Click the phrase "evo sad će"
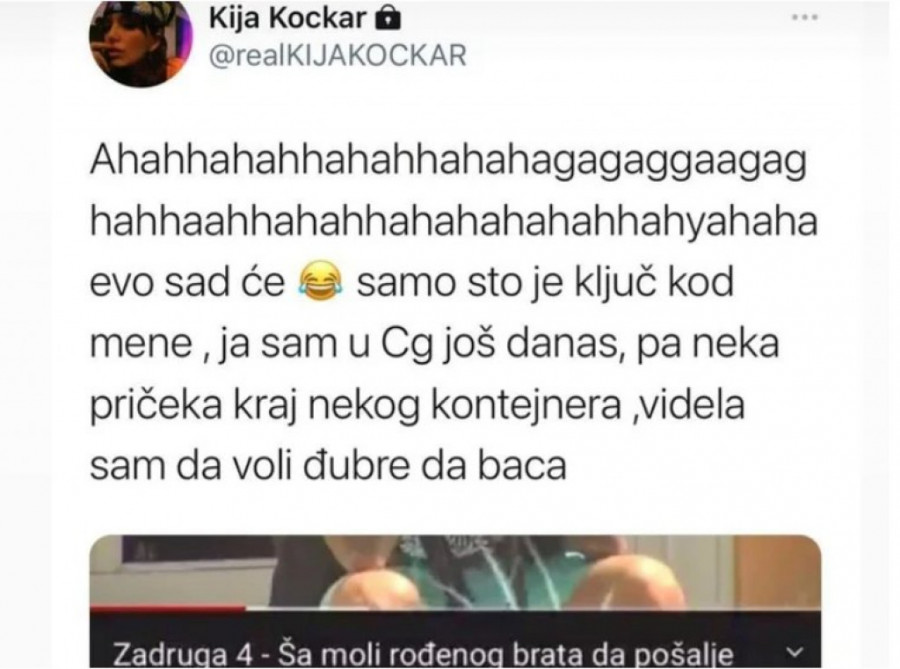This screenshot has width=900, height=669. click(188, 282)
